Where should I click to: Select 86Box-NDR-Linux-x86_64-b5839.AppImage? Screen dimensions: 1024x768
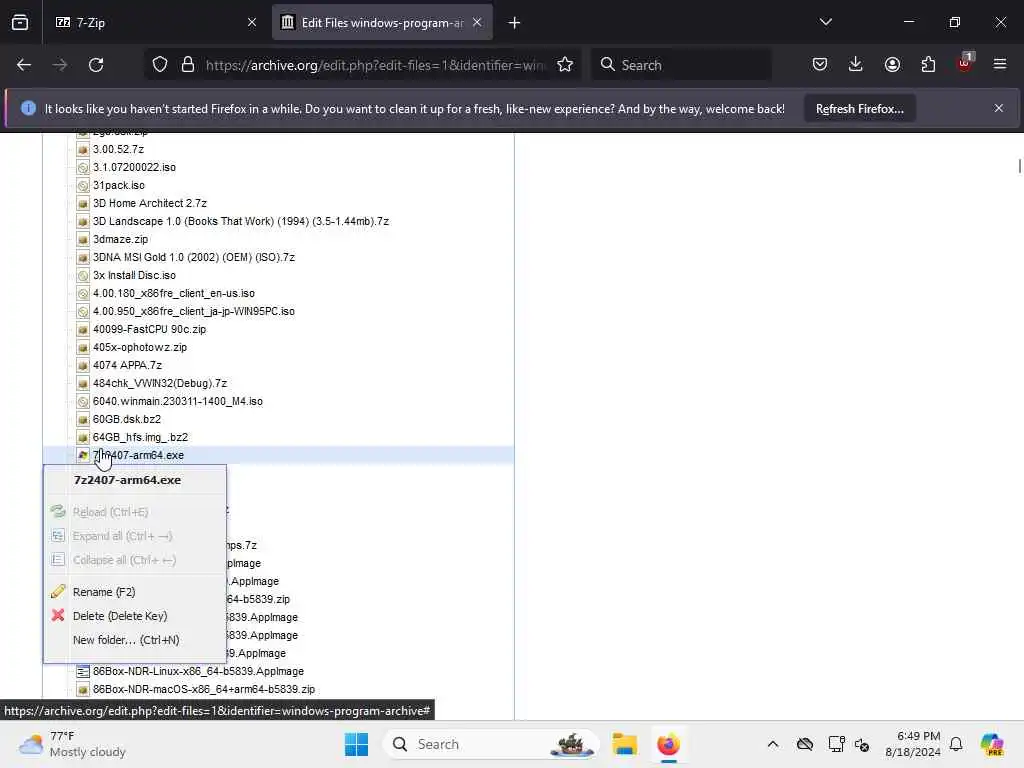tap(198, 671)
